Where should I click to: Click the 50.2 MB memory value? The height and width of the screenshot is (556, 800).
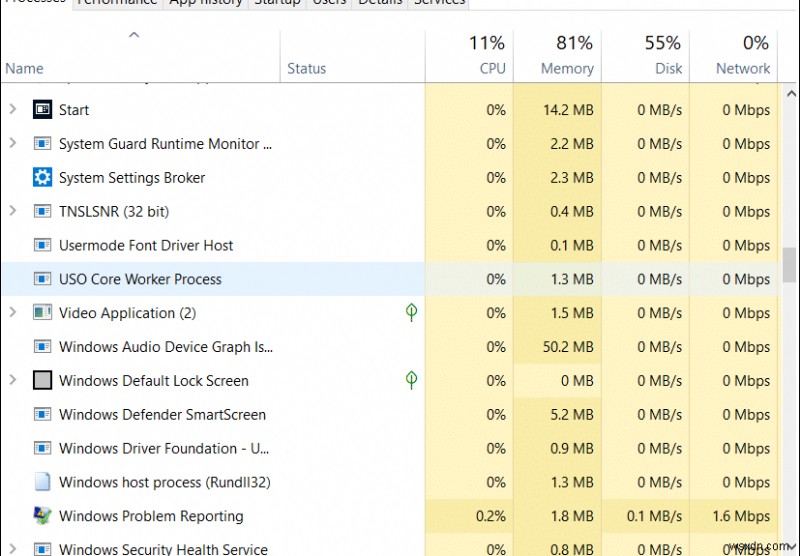(x=568, y=347)
